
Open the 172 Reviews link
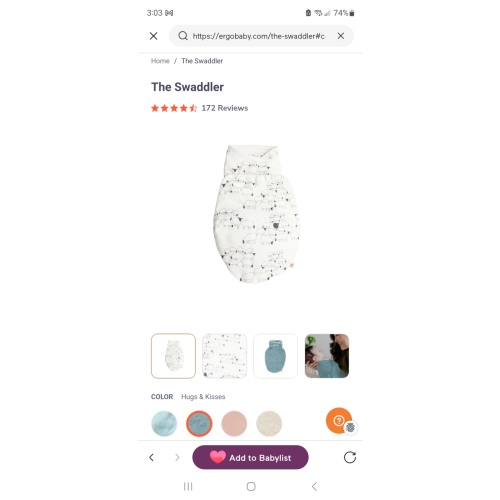point(225,108)
